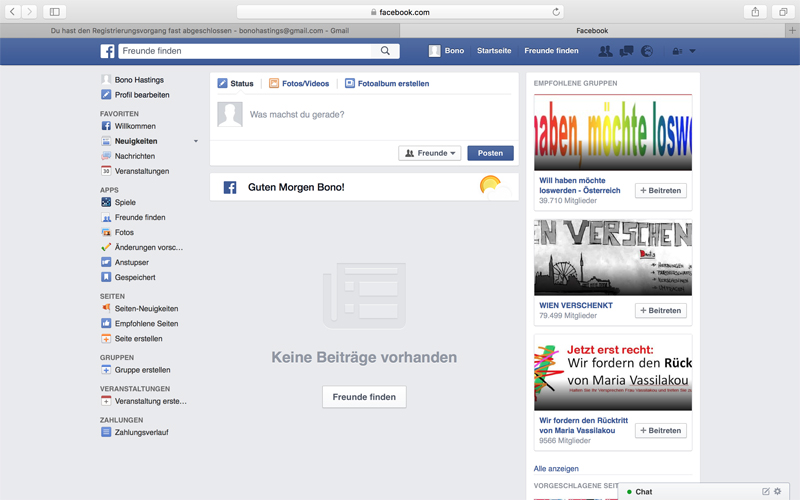Open the notifications globe icon
The image size is (800, 500).
point(647,51)
